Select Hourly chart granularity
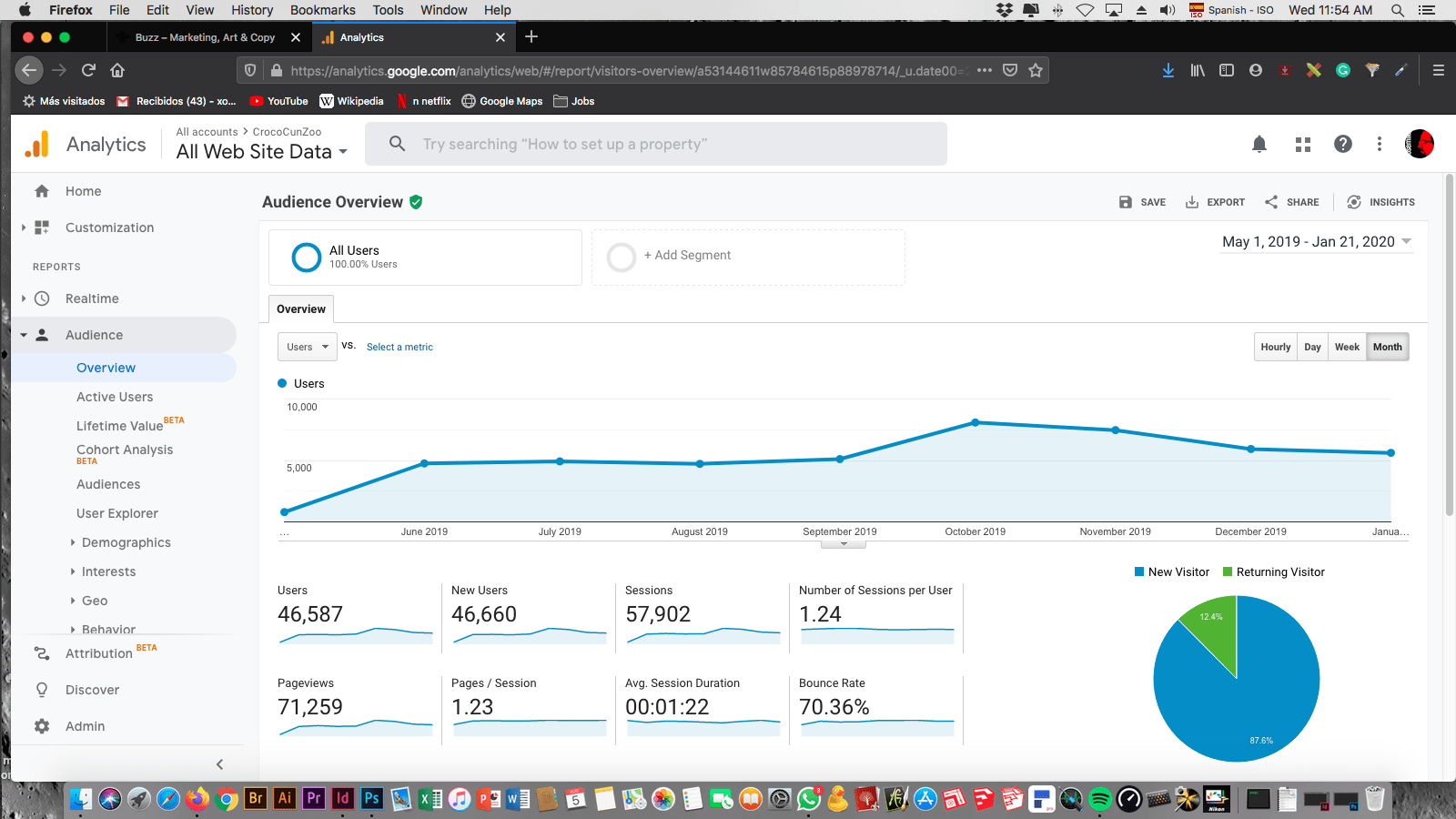Screen dimensions: 1456x819 [x=1275, y=347]
